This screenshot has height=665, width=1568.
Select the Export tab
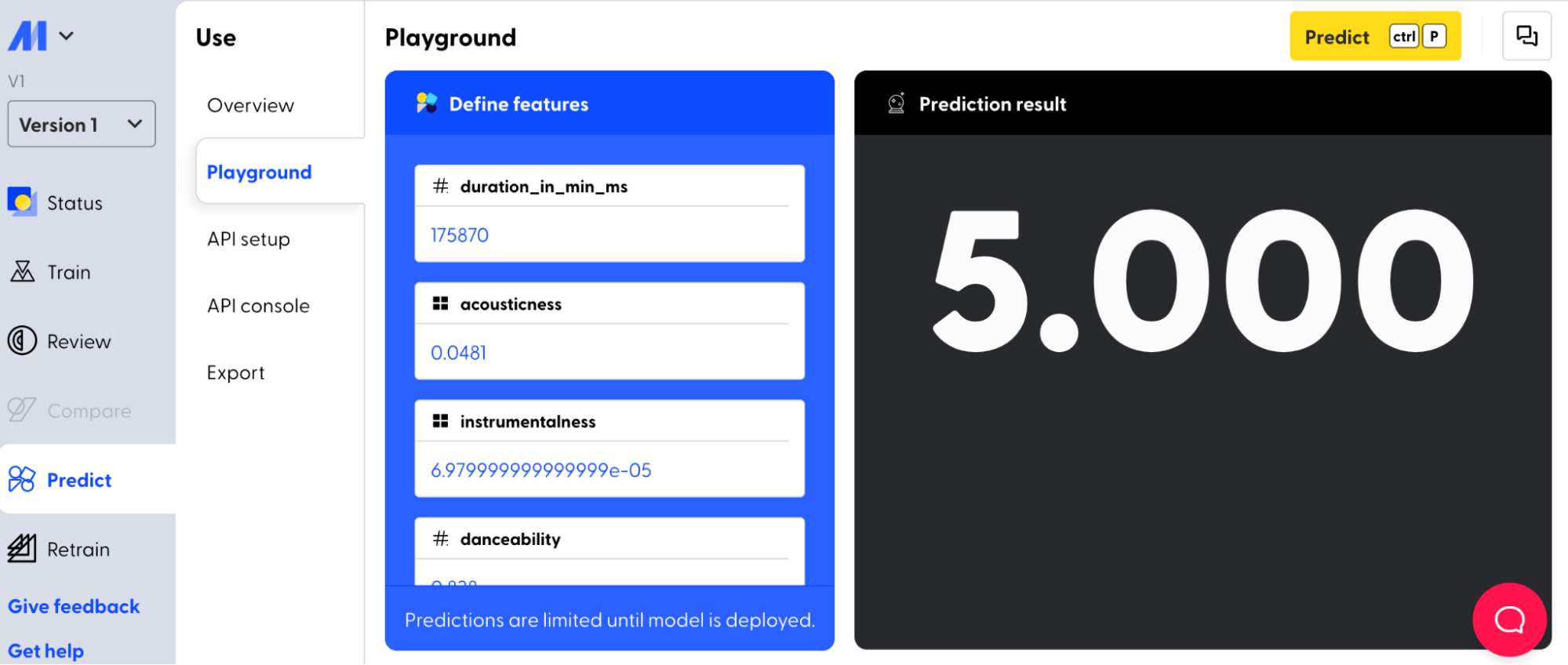click(x=235, y=372)
